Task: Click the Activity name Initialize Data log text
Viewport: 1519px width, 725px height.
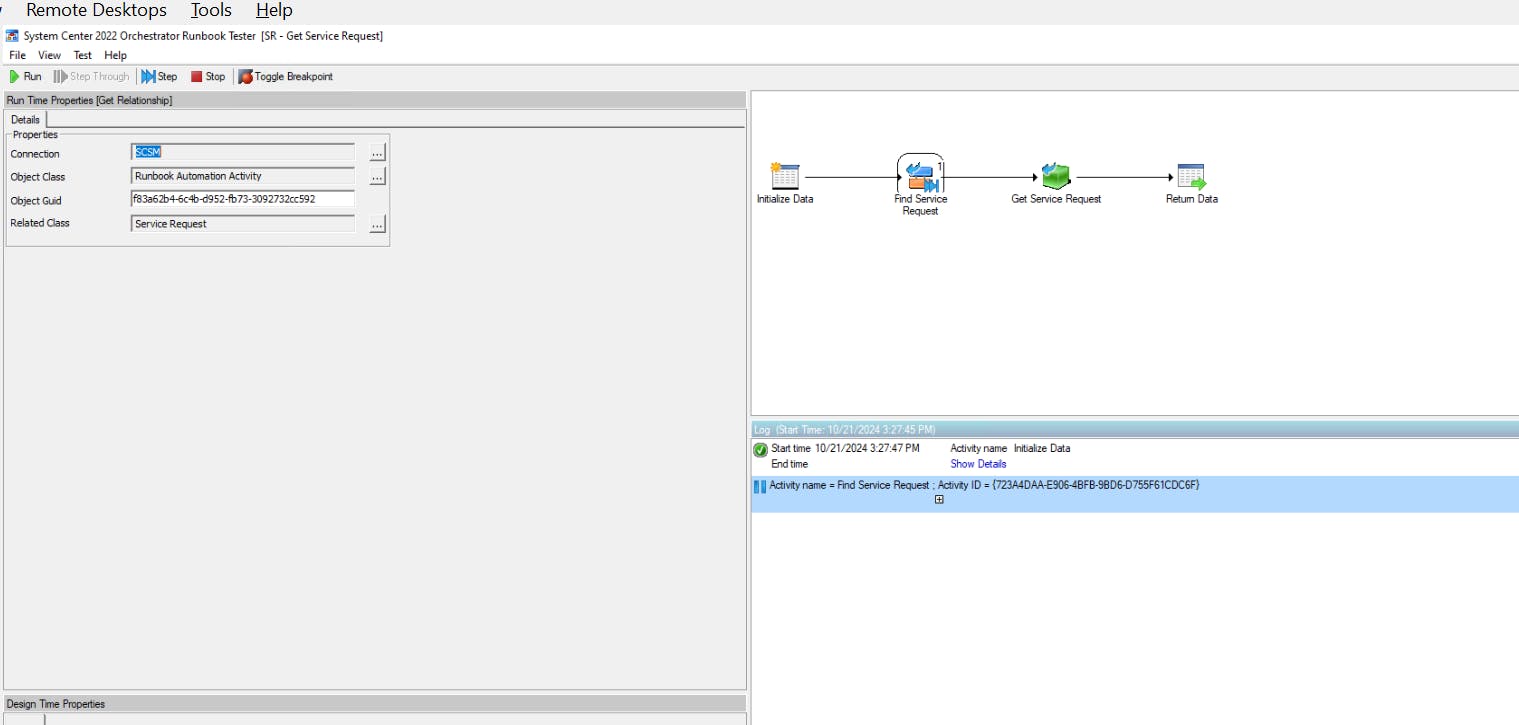Action: point(1010,449)
